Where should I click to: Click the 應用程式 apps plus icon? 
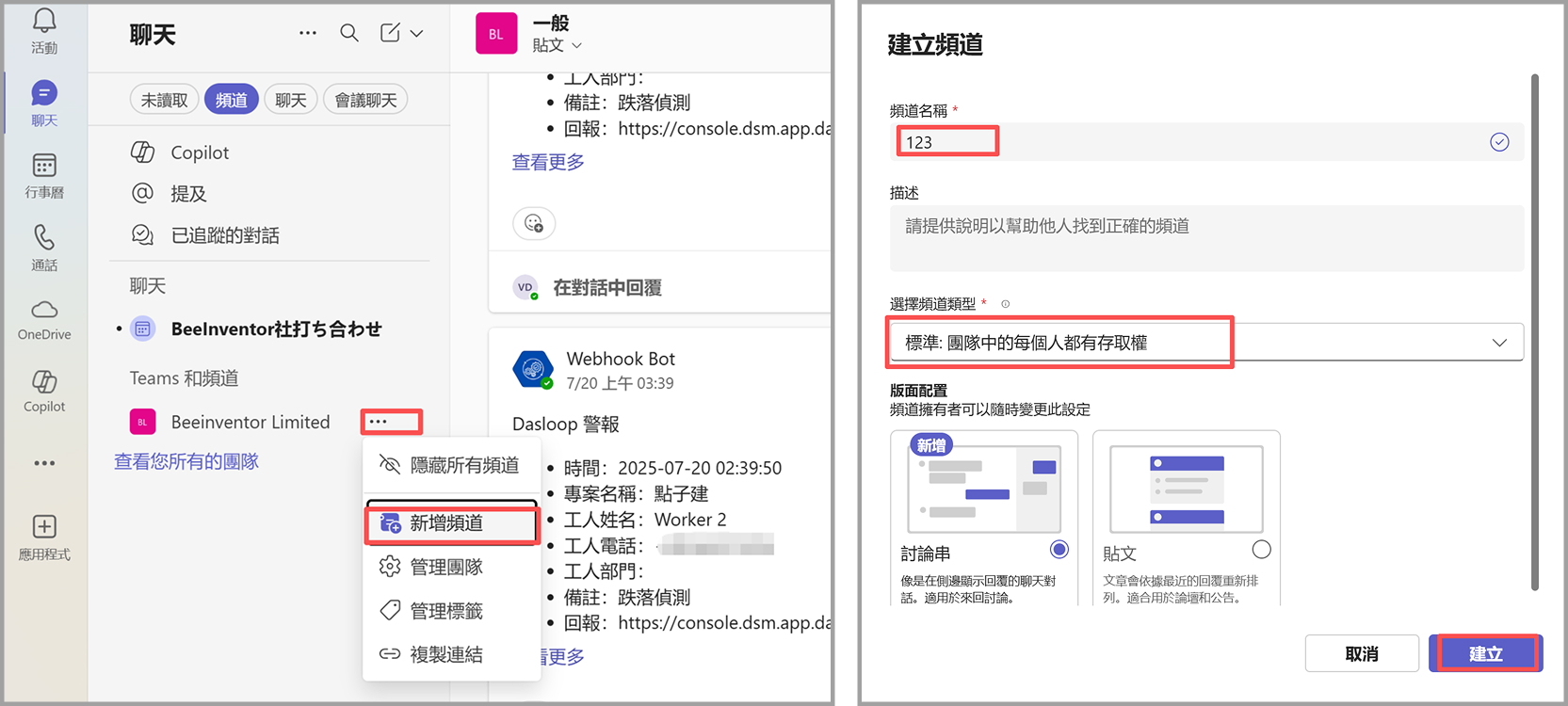(x=44, y=526)
